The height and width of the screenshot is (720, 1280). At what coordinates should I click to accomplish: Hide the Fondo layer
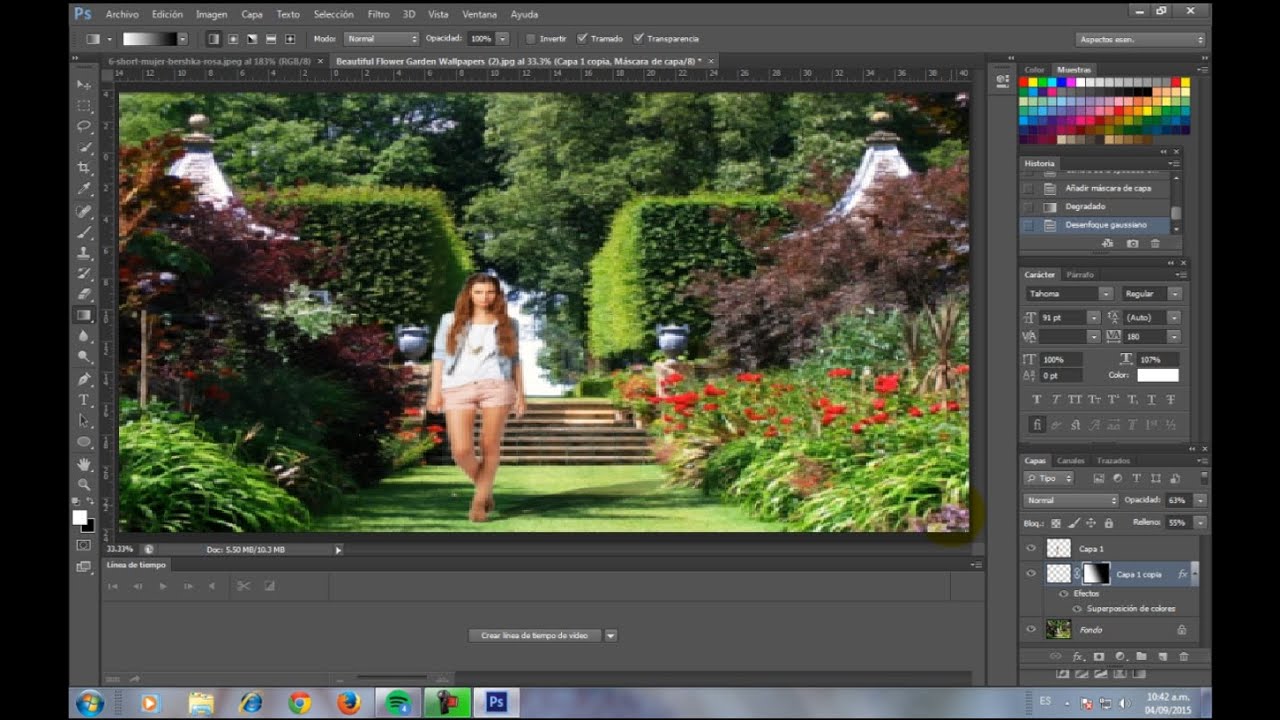pos(1031,629)
